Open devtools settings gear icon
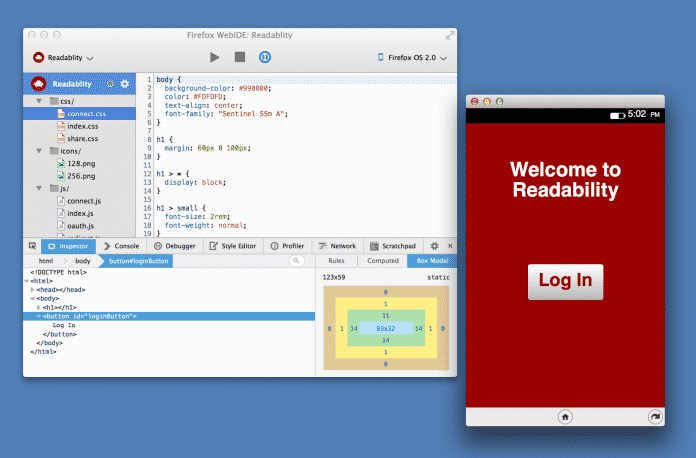The image size is (696, 458). (434, 245)
